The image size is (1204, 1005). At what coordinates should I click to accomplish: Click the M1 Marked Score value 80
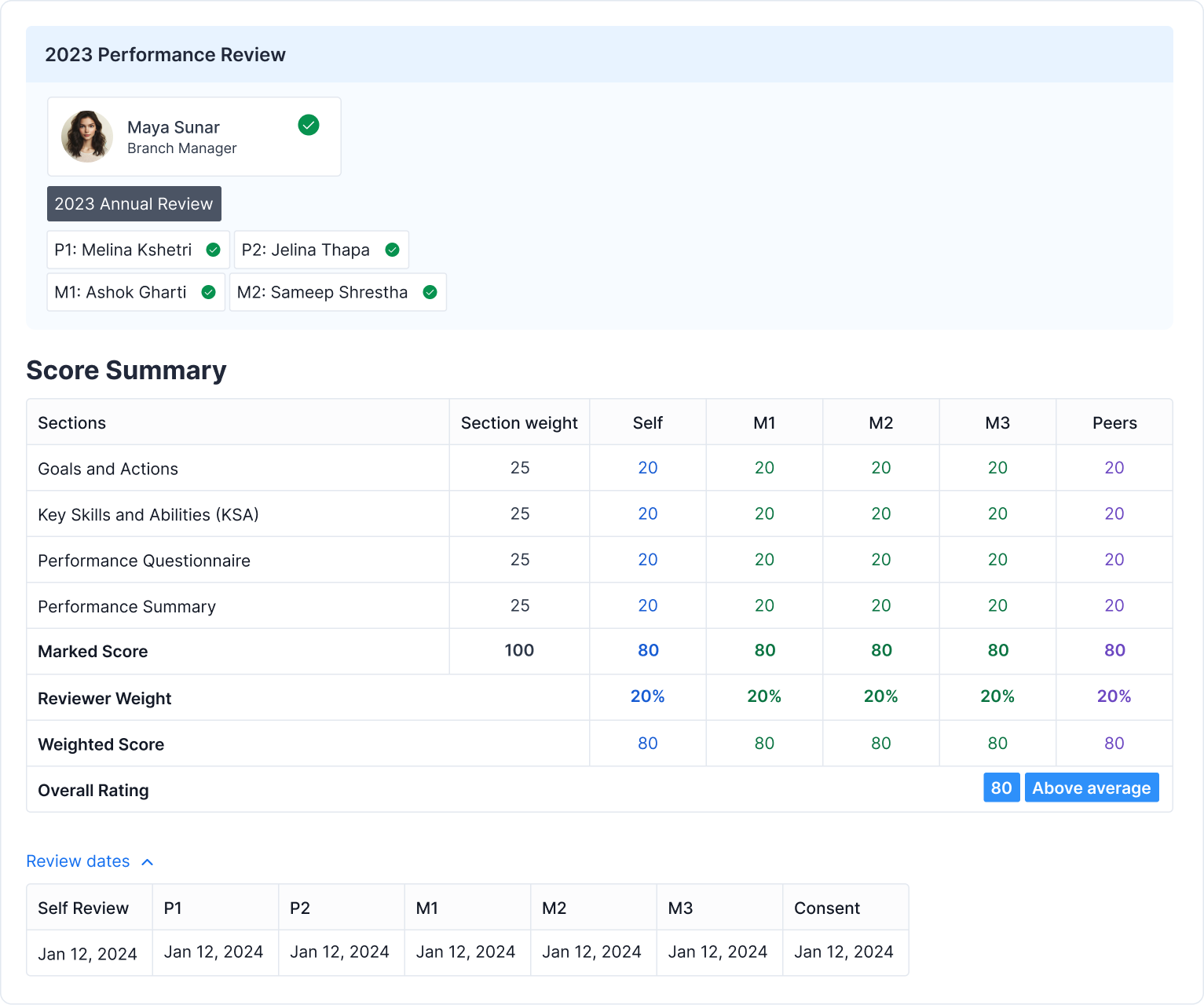click(x=763, y=651)
